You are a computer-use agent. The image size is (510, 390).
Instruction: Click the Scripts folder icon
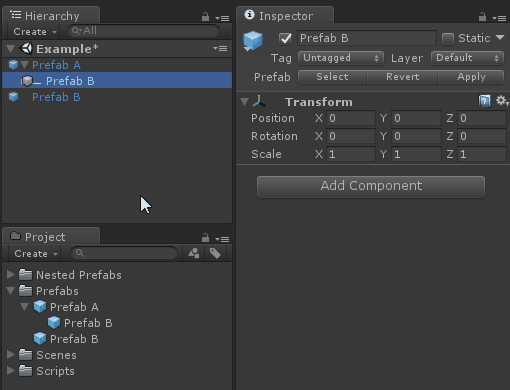[26, 371]
